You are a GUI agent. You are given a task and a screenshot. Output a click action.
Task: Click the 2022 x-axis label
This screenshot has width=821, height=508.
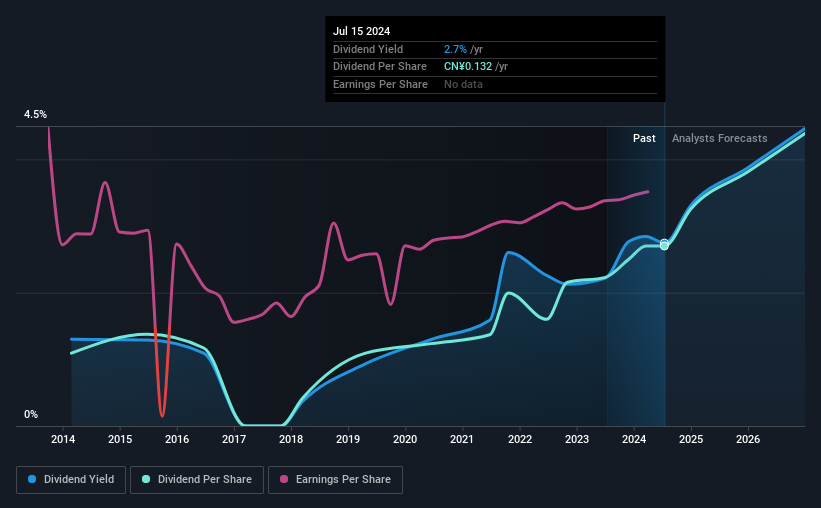pos(520,439)
